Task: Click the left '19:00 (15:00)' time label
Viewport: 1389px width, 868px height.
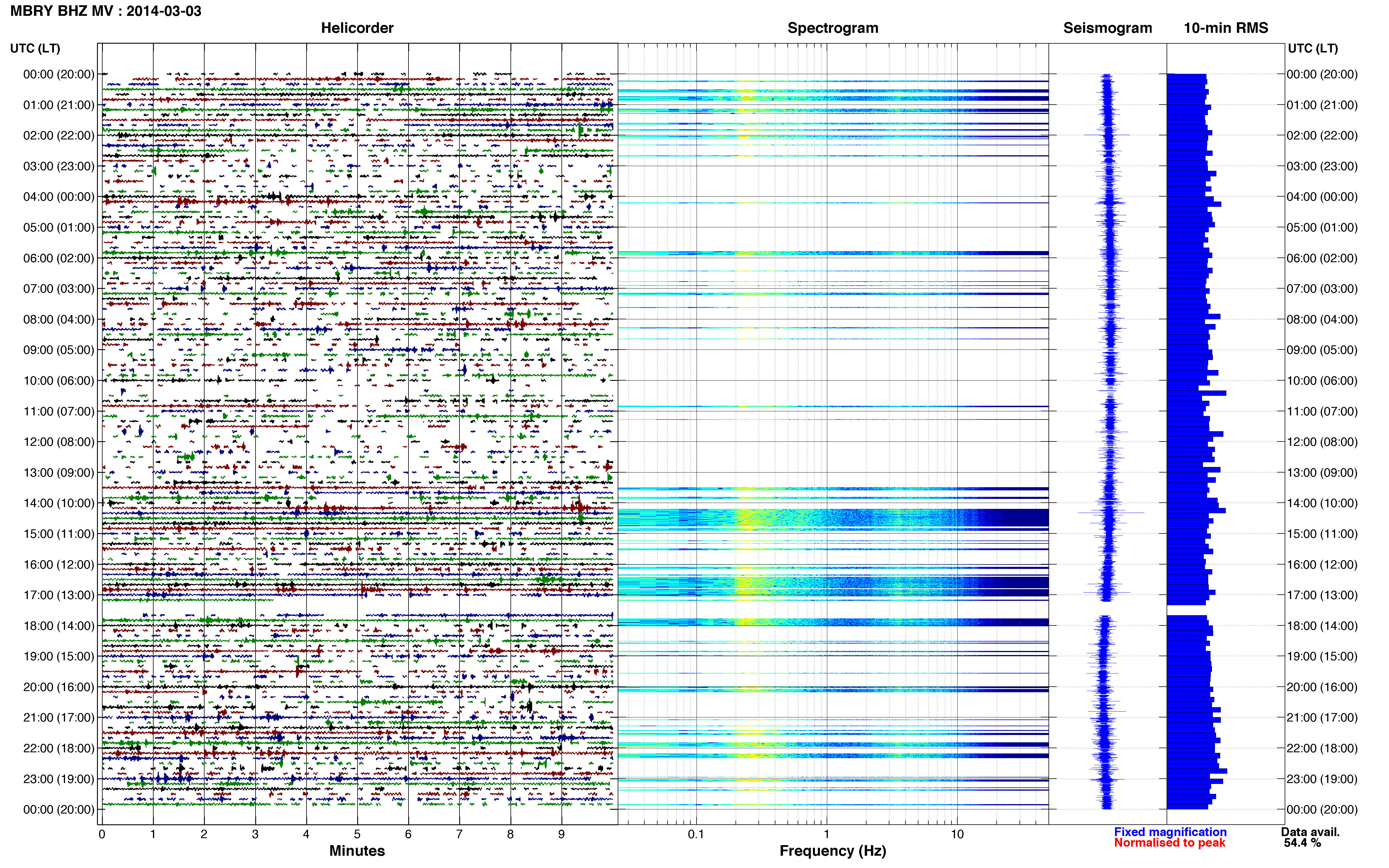Action: [x=59, y=656]
